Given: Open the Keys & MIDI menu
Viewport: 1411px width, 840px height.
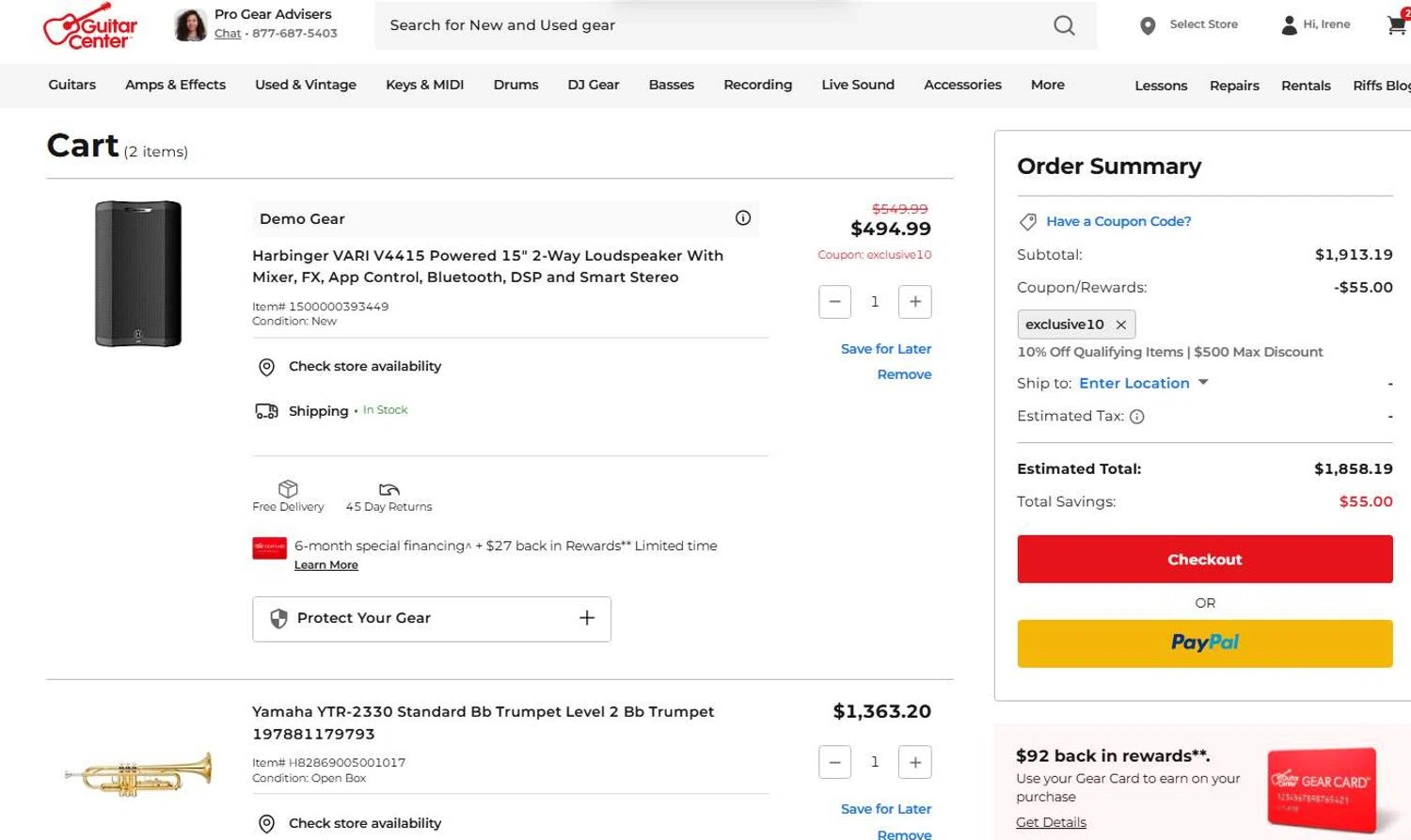Looking at the screenshot, I should tap(425, 85).
